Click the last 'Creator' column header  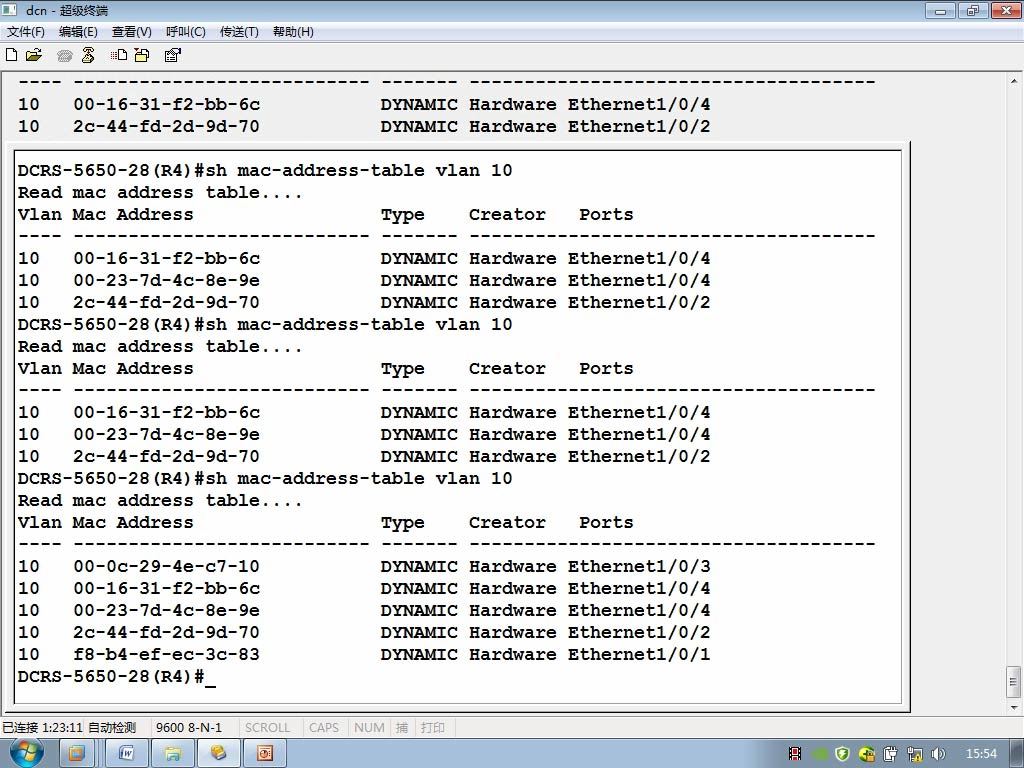click(x=507, y=522)
